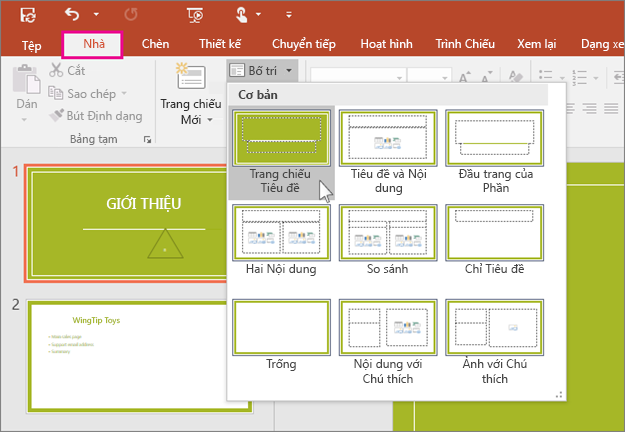
Task: Apply Nội dung với Chú thích layout
Action: pyautogui.click(x=388, y=342)
